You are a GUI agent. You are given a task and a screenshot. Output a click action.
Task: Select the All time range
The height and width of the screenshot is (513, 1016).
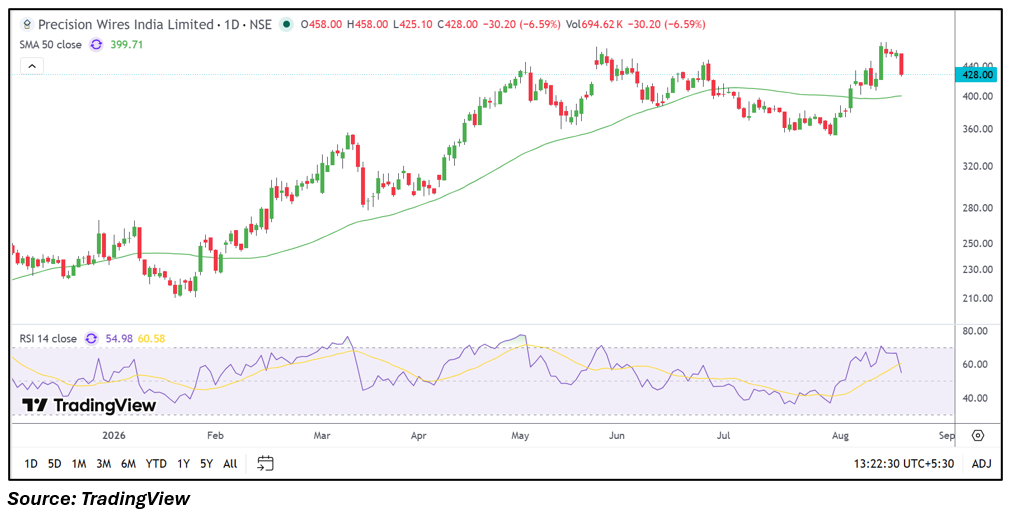(230, 464)
